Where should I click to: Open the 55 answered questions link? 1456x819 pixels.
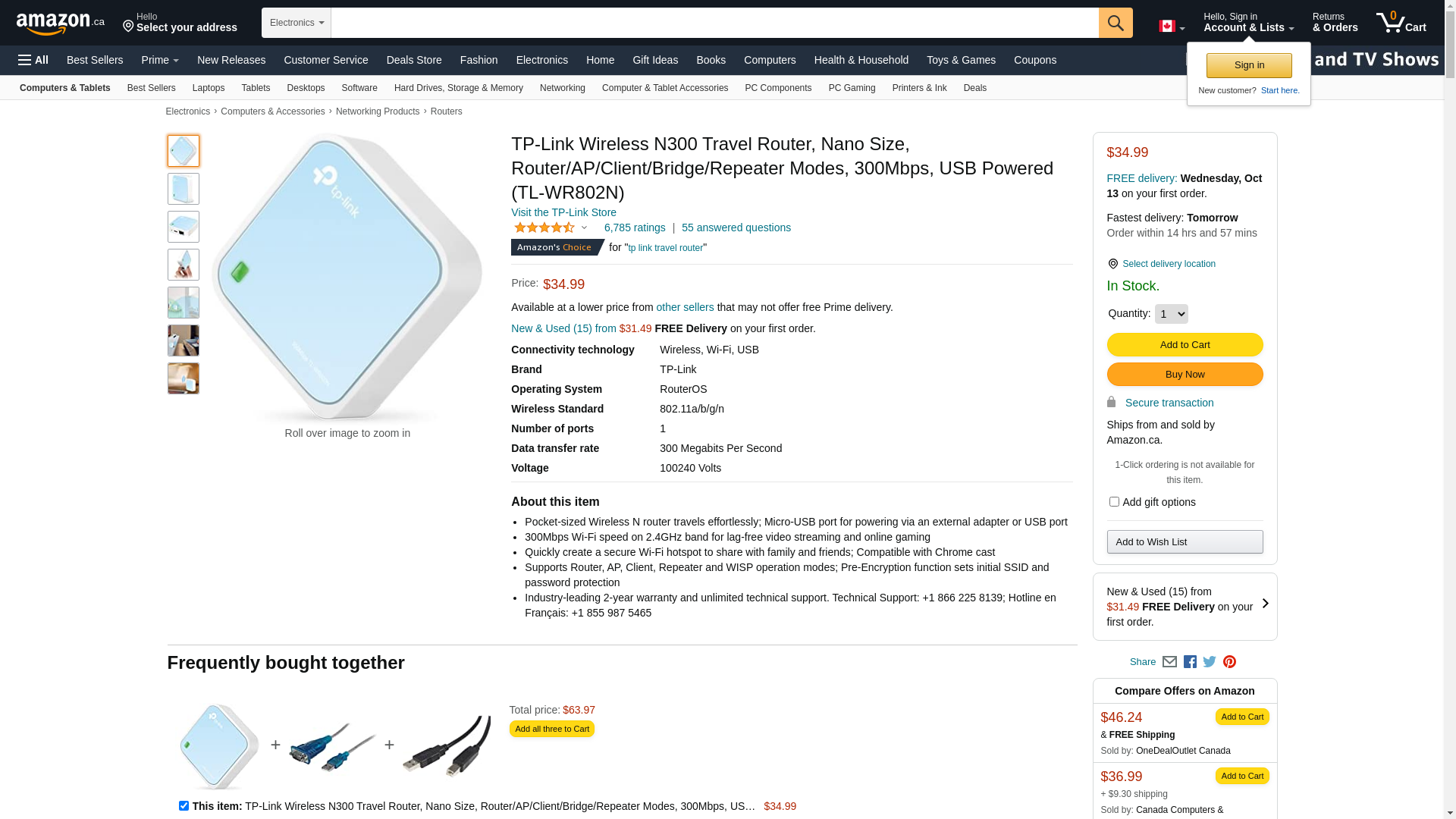736,227
